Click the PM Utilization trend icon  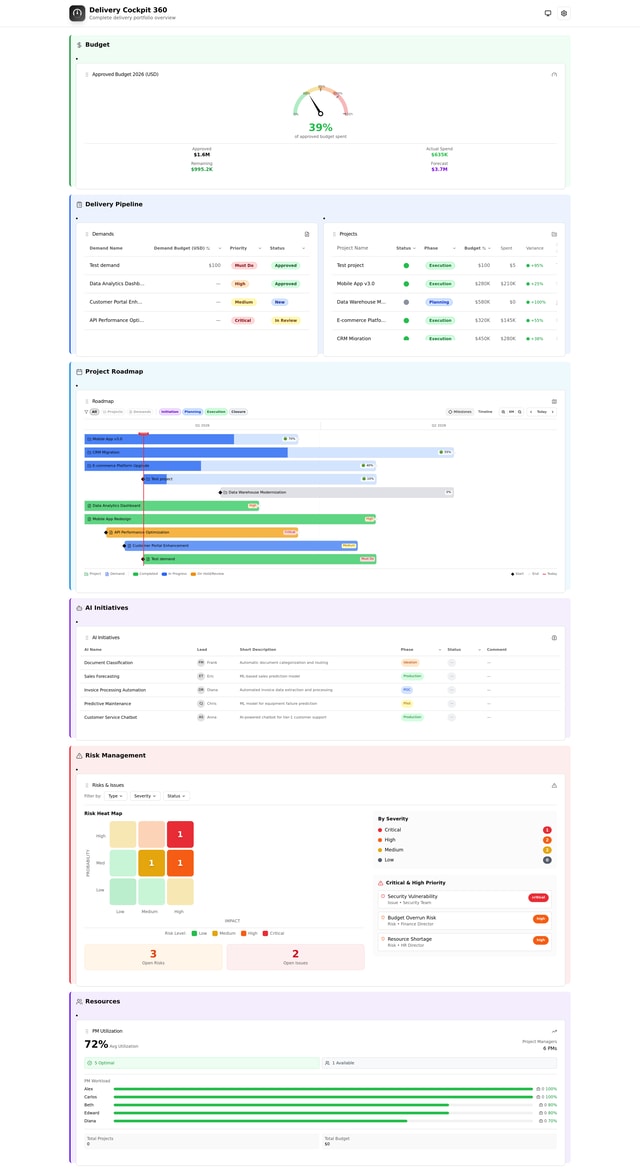(x=554, y=1031)
